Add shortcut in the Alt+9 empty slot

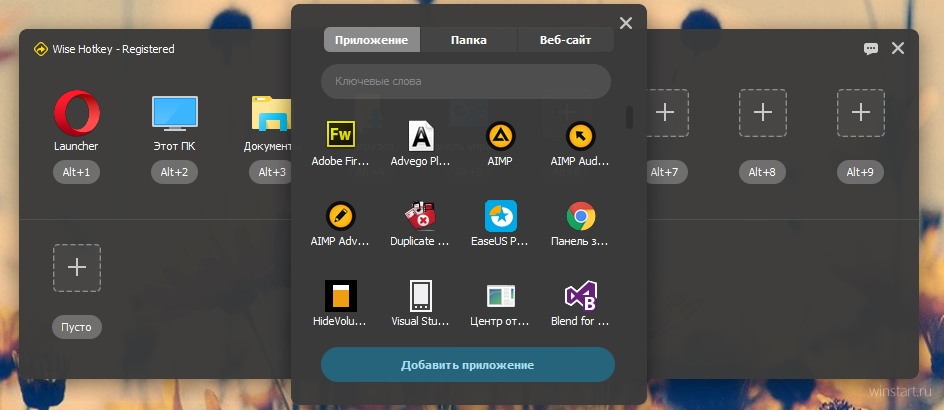[861, 113]
